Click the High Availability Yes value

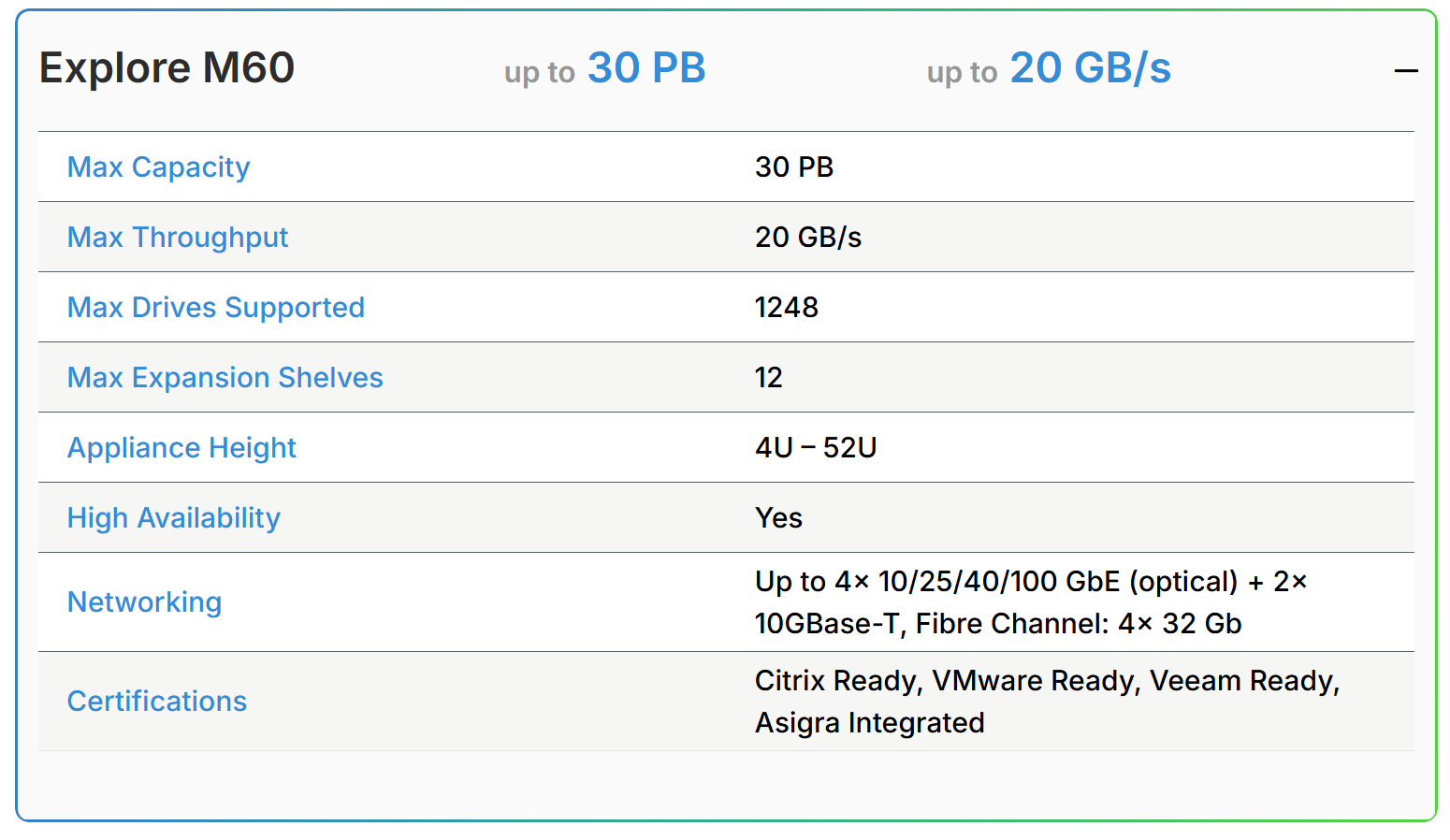[x=778, y=517]
